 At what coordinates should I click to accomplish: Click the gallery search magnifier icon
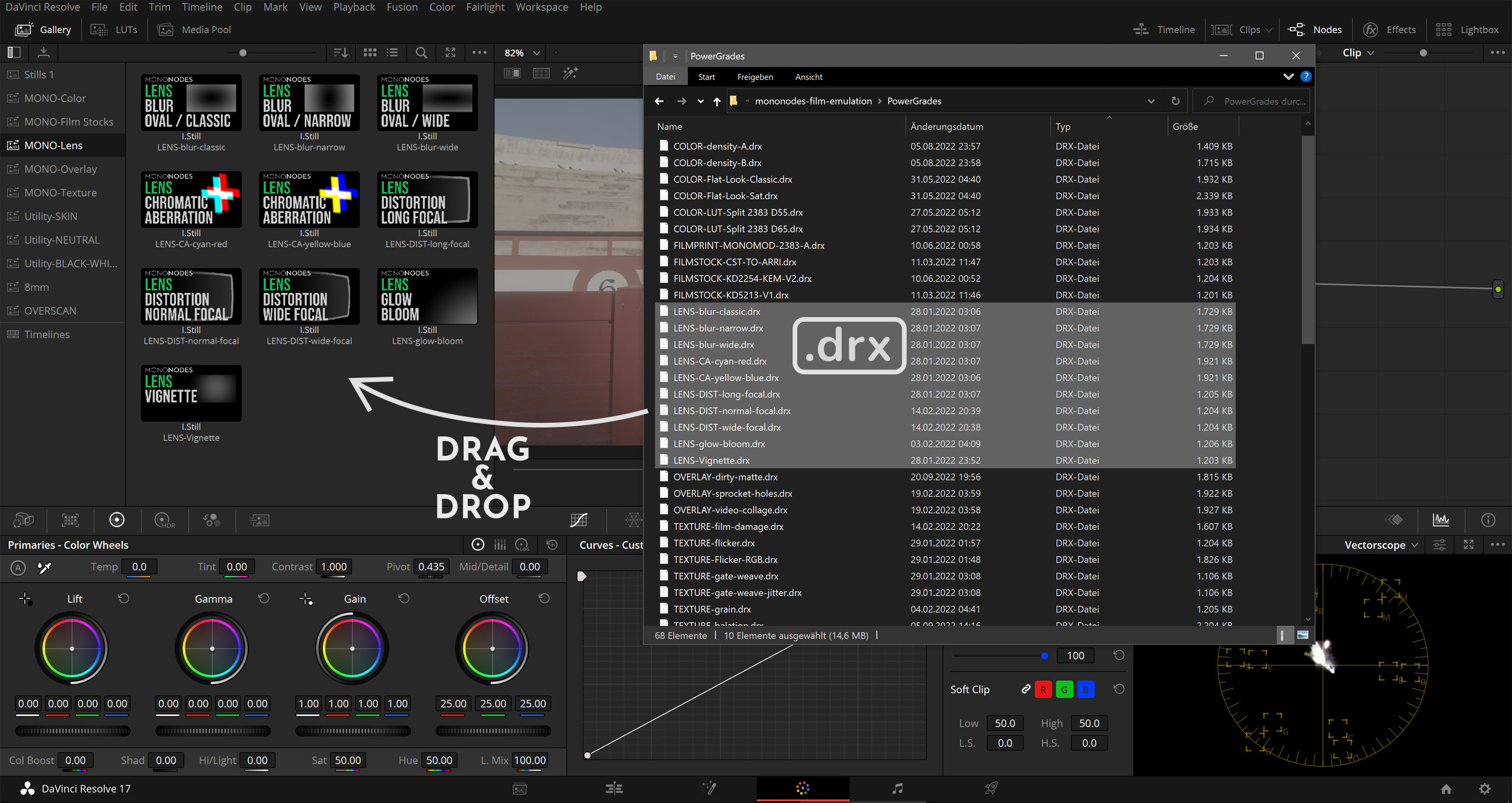(421, 53)
